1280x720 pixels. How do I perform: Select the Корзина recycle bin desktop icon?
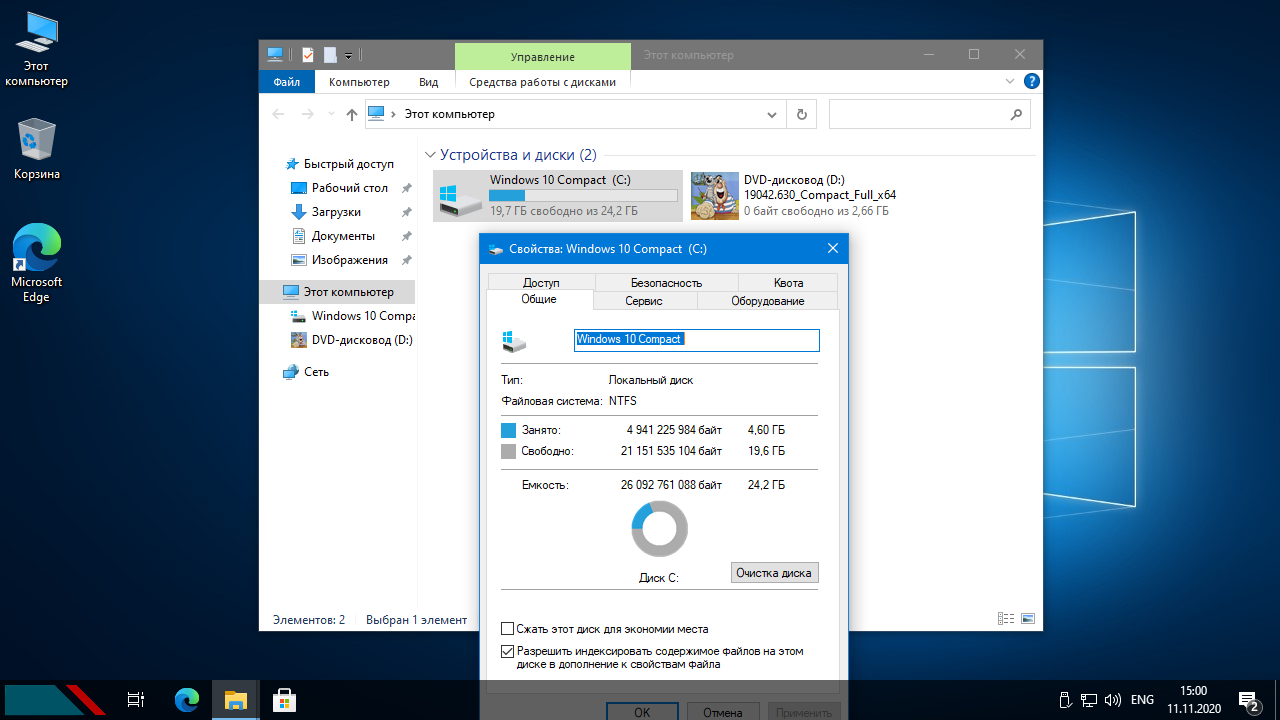(37, 150)
